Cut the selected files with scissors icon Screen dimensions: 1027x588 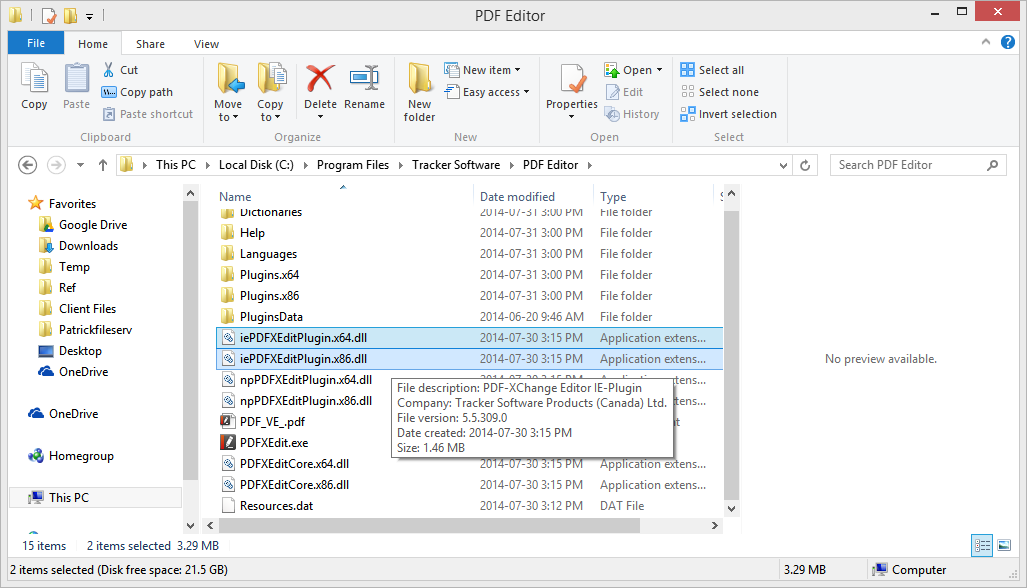109,69
